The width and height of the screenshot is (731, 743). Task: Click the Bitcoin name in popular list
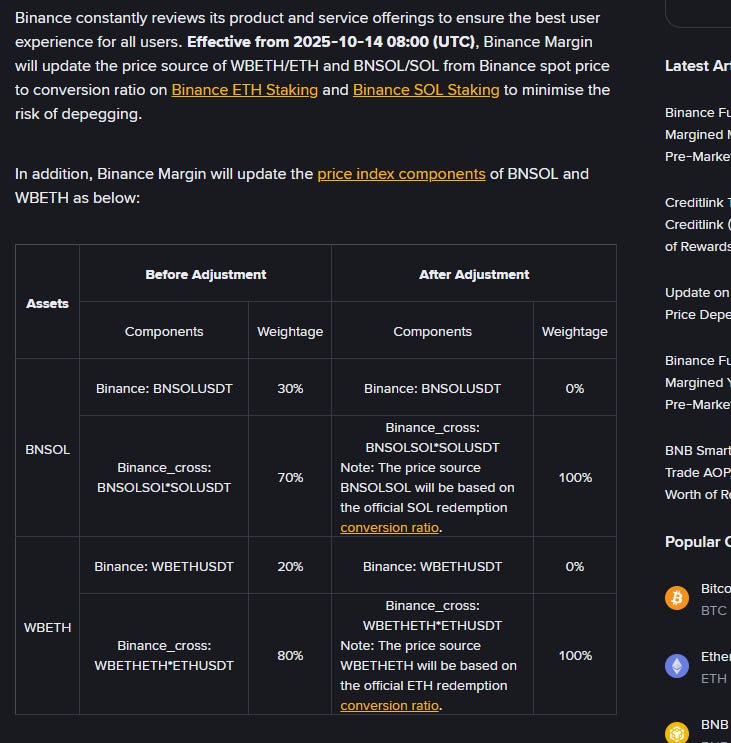(x=716, y=589)
